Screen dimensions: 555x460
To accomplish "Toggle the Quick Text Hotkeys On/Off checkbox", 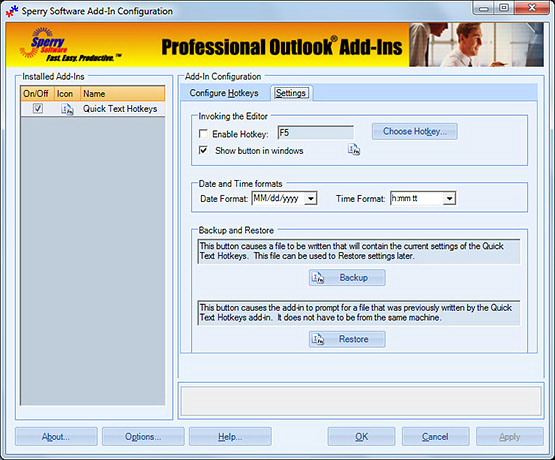I will click(x=38, y=108).
